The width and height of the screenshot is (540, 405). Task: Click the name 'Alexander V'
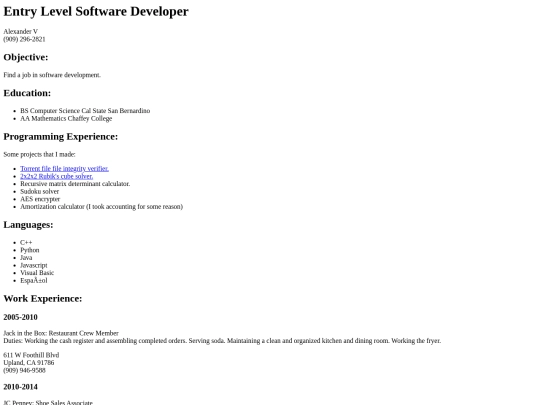tap(21, 31)
